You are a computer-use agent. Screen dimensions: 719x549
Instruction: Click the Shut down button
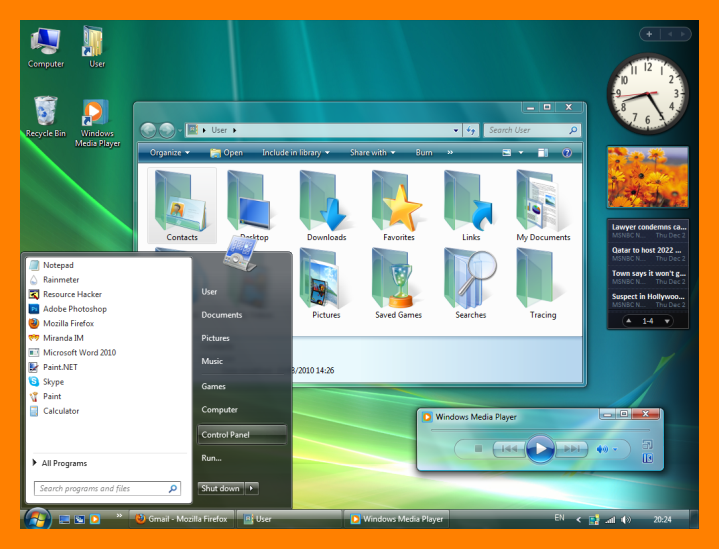pyautogui.click(x=220, y=488)
